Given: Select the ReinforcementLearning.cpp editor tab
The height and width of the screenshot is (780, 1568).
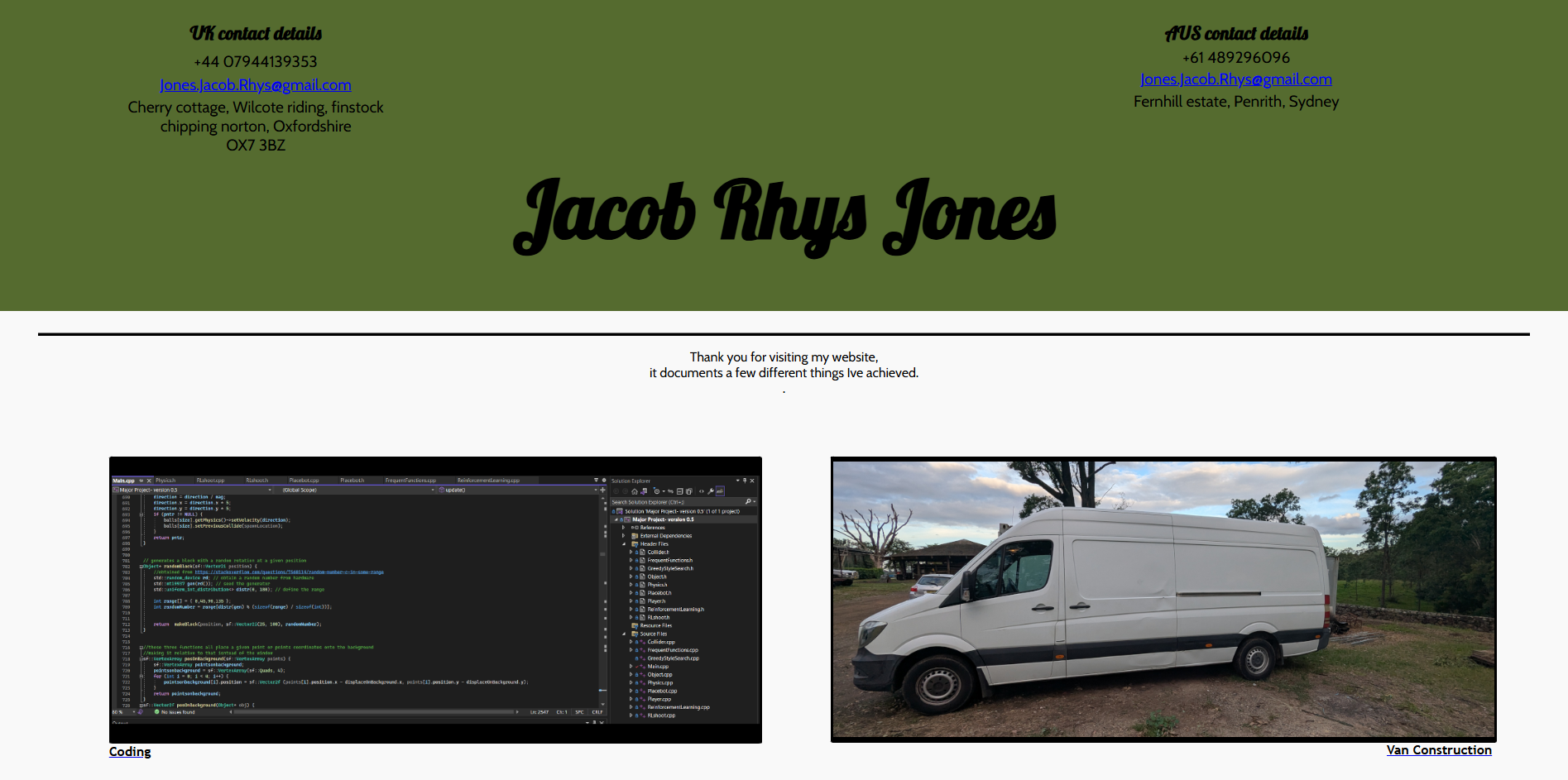Looking at the screenshot, I should tap(488, 481).
